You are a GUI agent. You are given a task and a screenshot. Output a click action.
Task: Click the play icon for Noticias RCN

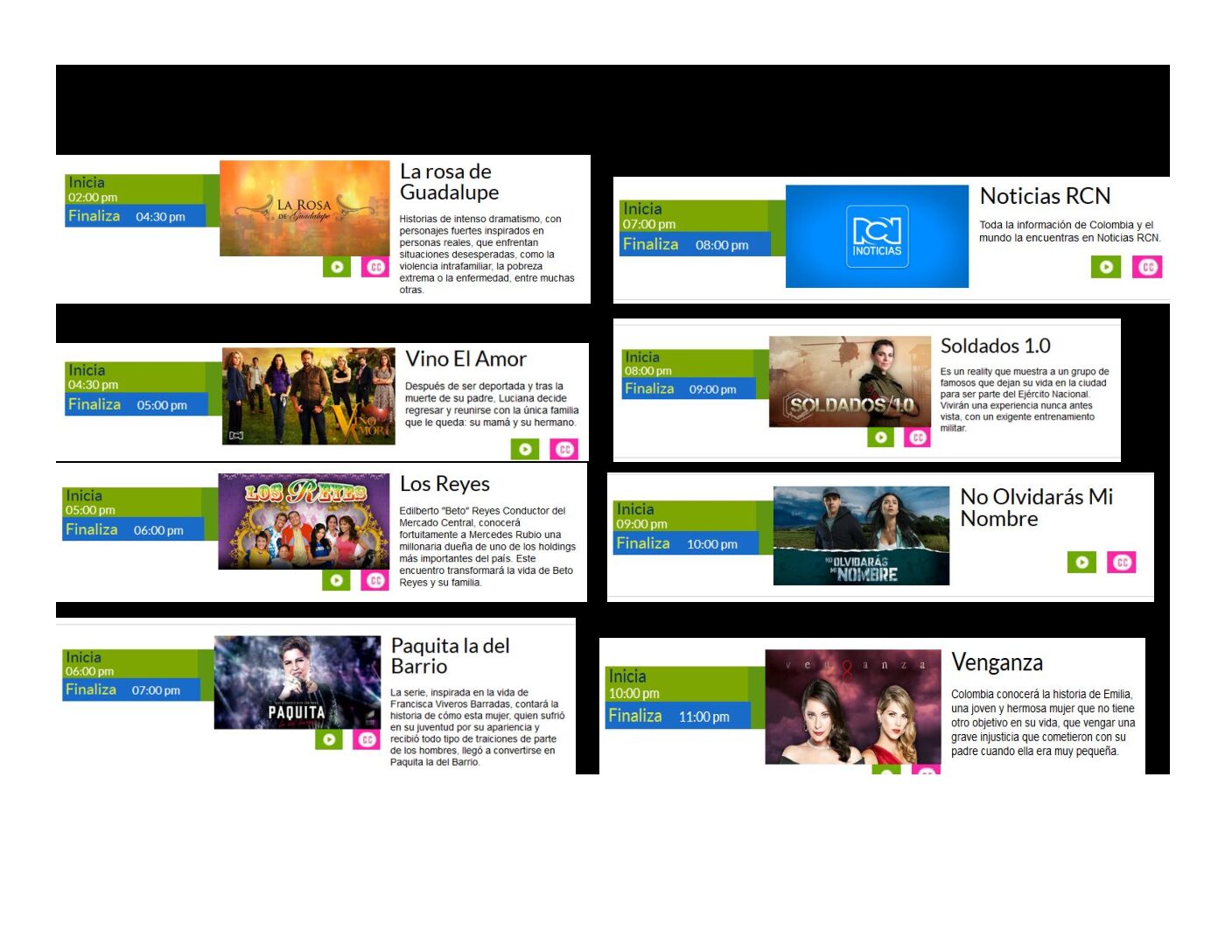(x=1106, y=267)
